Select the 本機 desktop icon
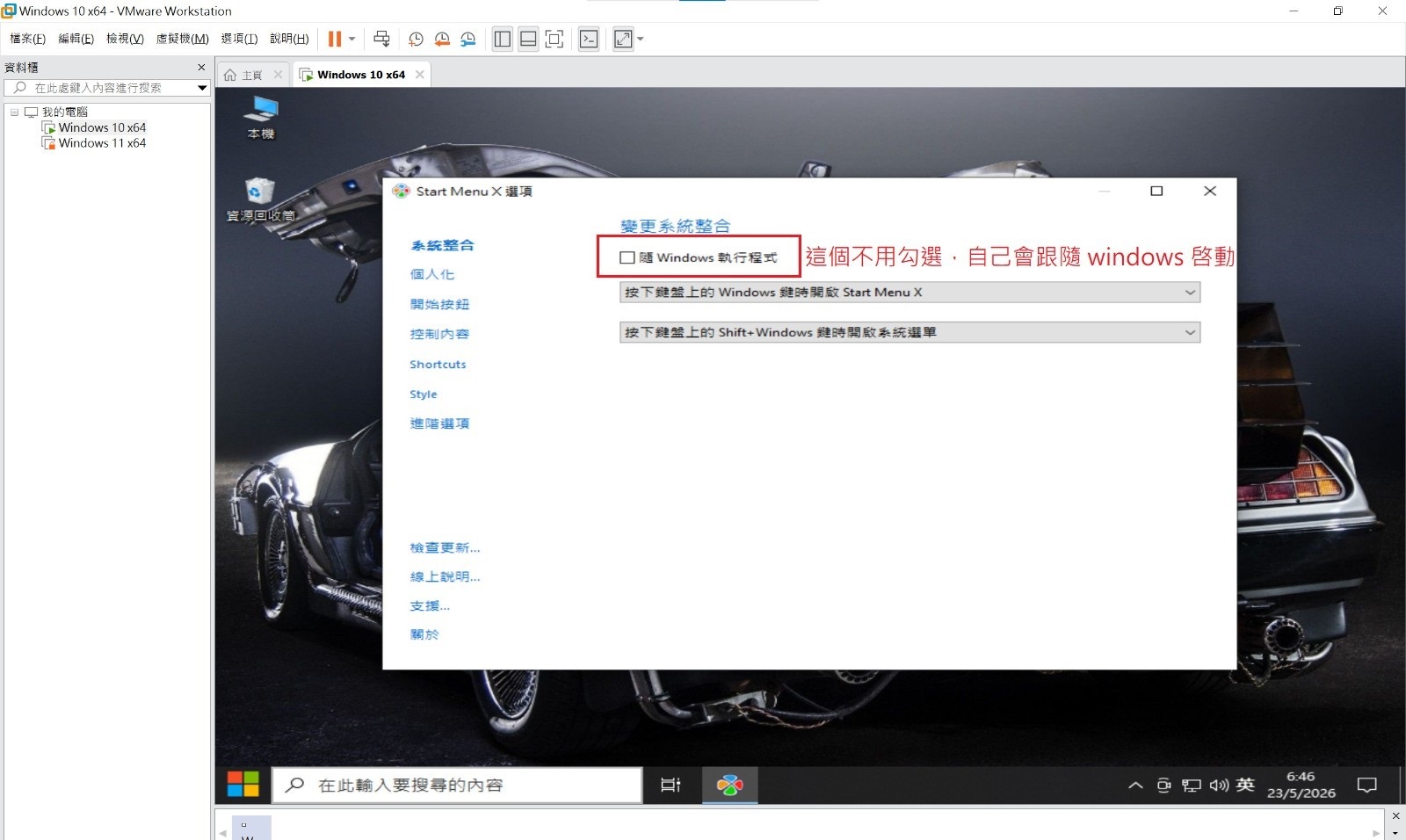Screen dimensions: 1406x840 pos(261,118)
